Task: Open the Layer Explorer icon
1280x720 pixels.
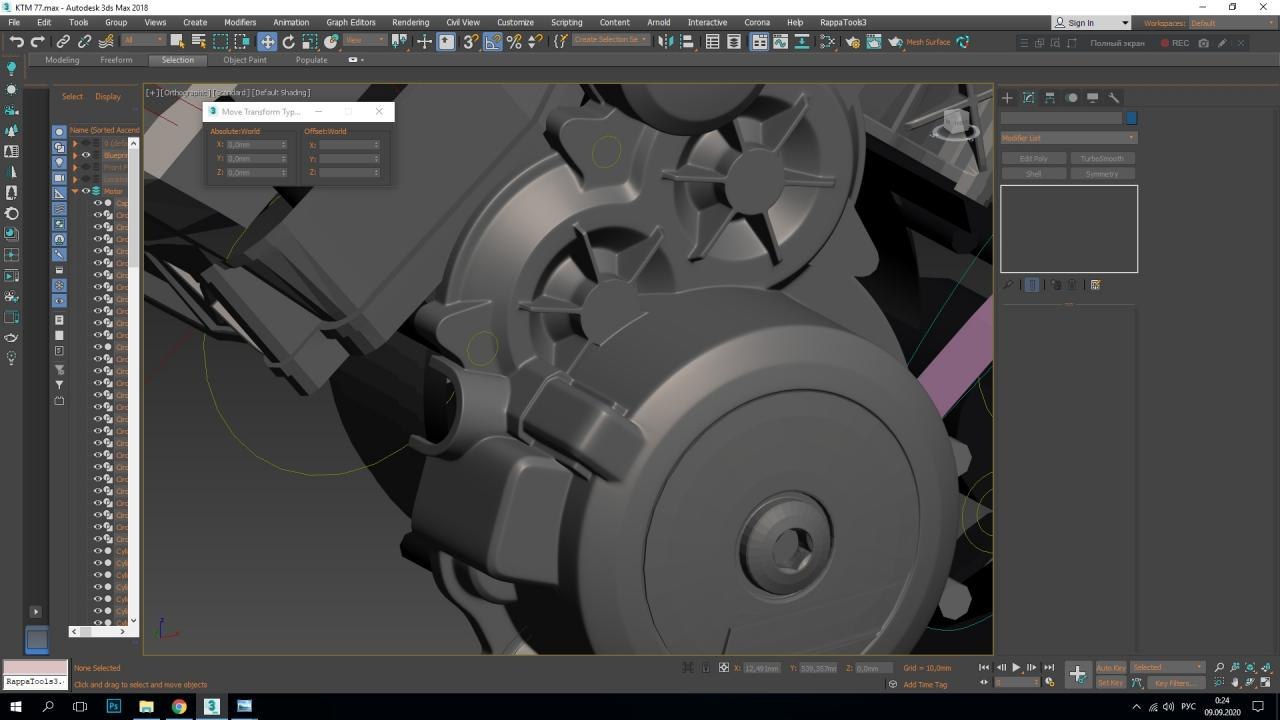Action: point(734,42)
